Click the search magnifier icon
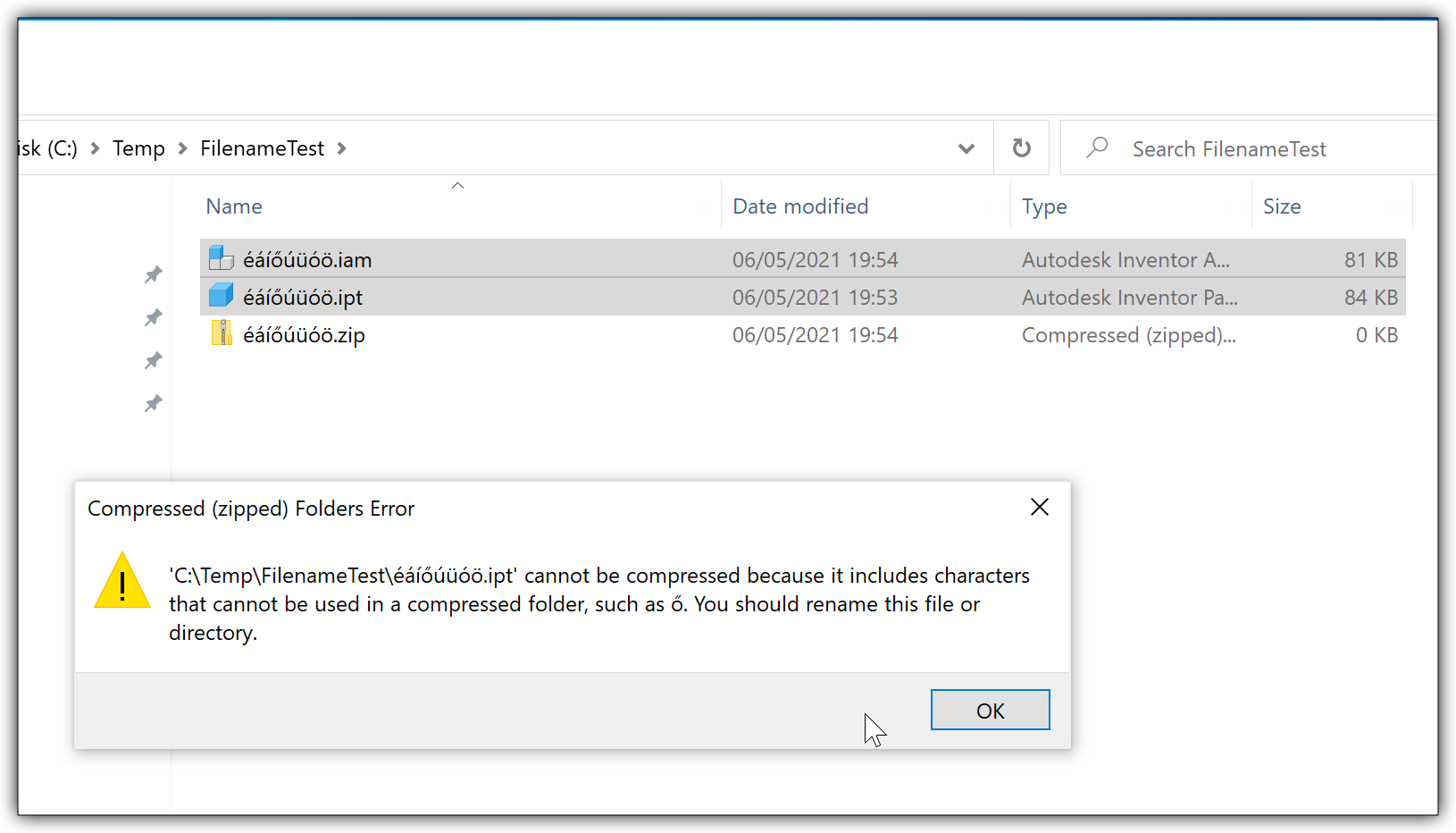 pos(1097,147)
